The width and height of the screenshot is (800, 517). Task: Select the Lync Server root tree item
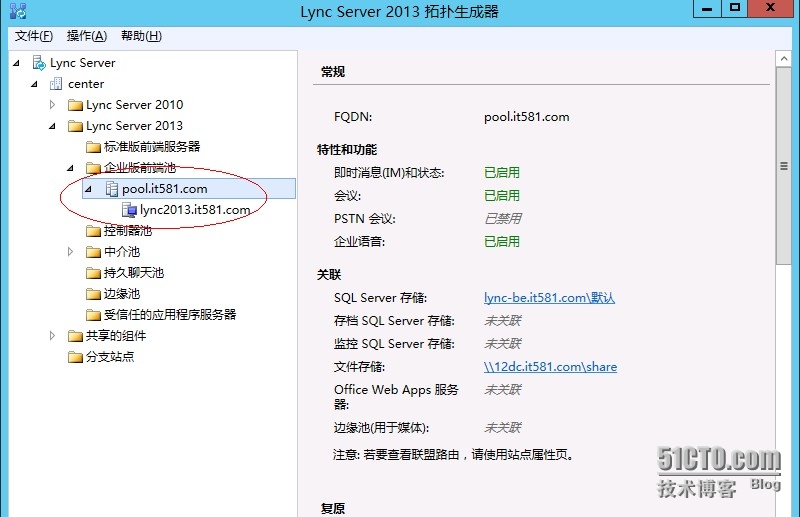coord(83,63)
